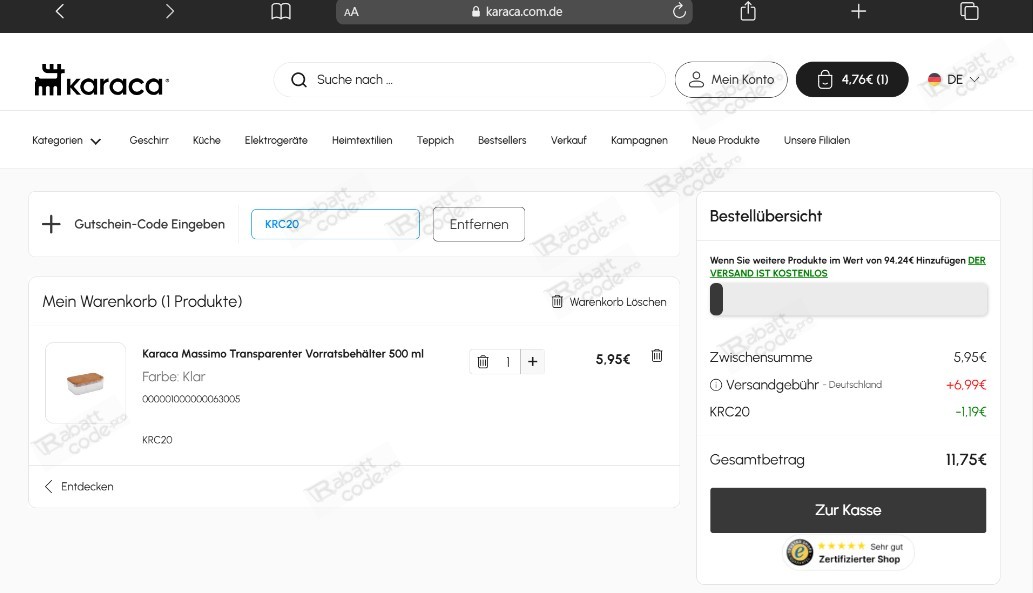The width and height of the screenshot is (1033, 593).
Task: Click the info icon next to Versandgebühr
Action: 715,385
